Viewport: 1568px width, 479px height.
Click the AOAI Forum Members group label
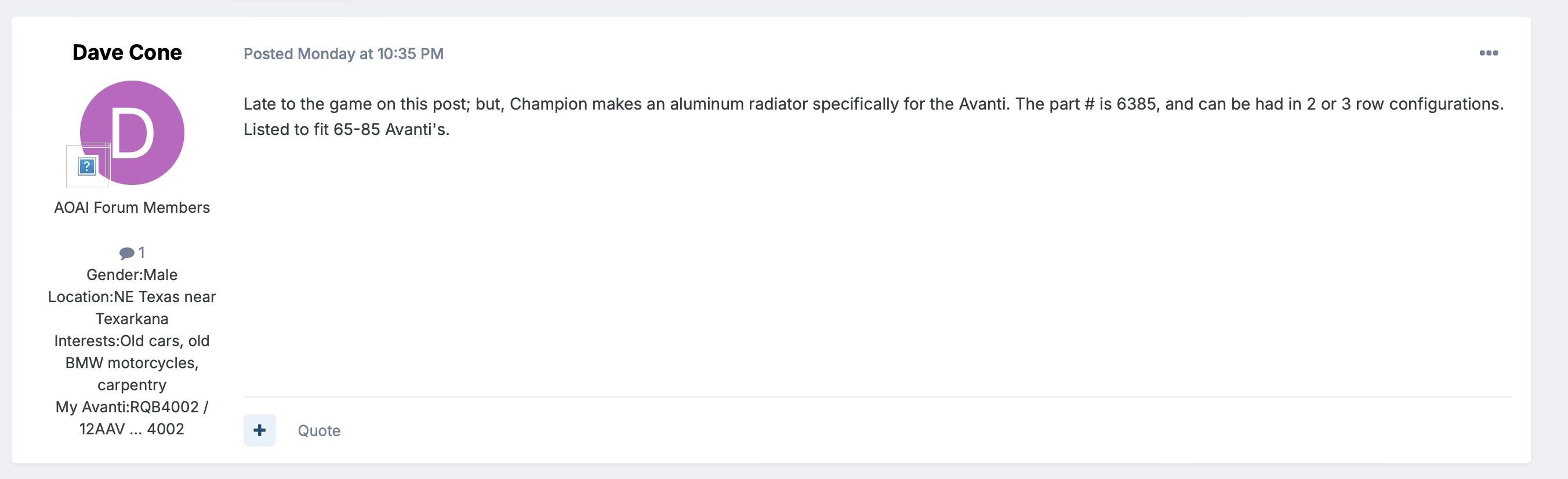[132, 208]
